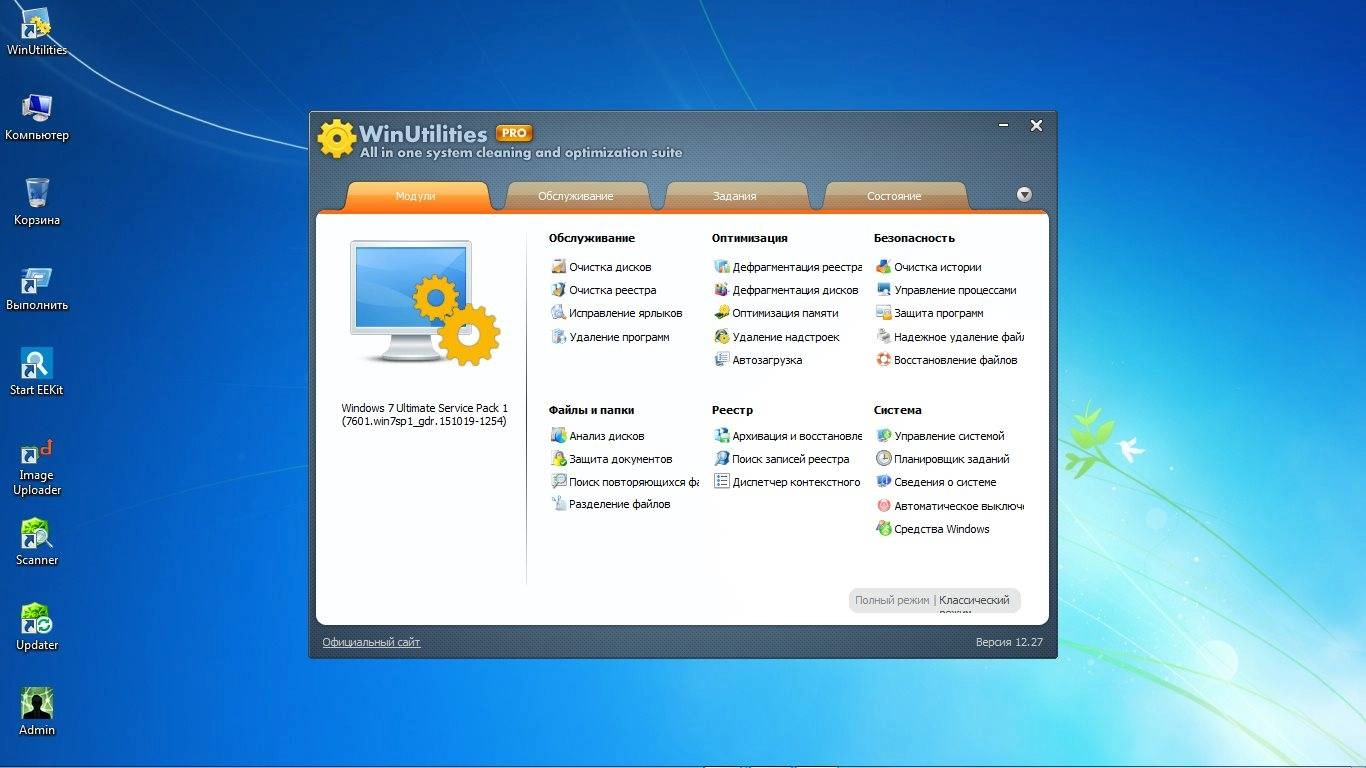Select the Корзина recycle bin icon
The width and height of the screenshot is (1366, 768).
37,203
